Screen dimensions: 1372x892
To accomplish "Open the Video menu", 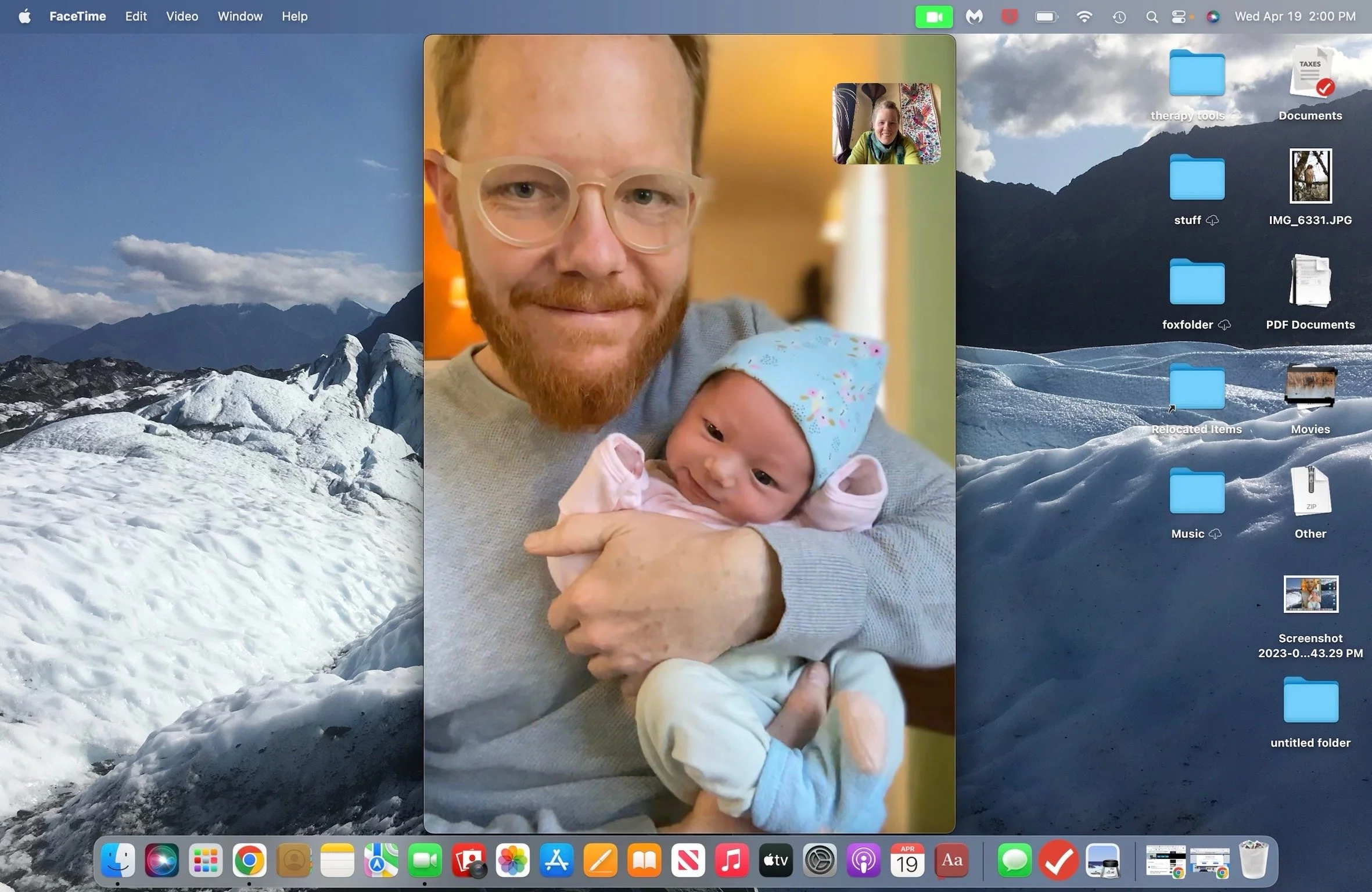I will (182, 16).
